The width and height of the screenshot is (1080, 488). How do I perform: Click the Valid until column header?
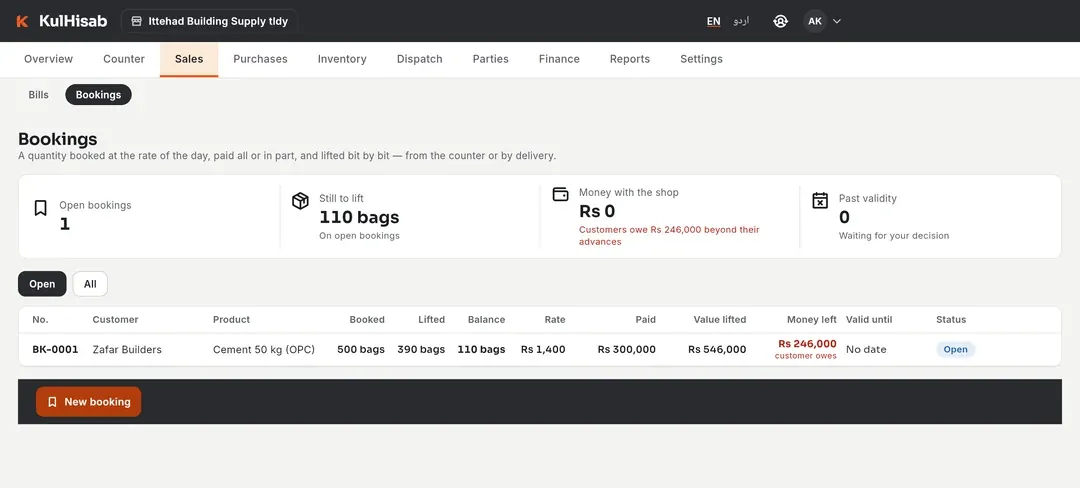[x=869, y=320]
